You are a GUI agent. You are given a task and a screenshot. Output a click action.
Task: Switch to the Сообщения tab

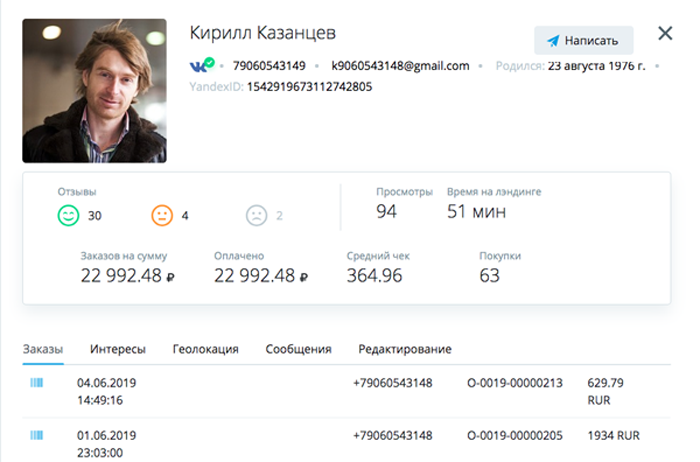298,349
